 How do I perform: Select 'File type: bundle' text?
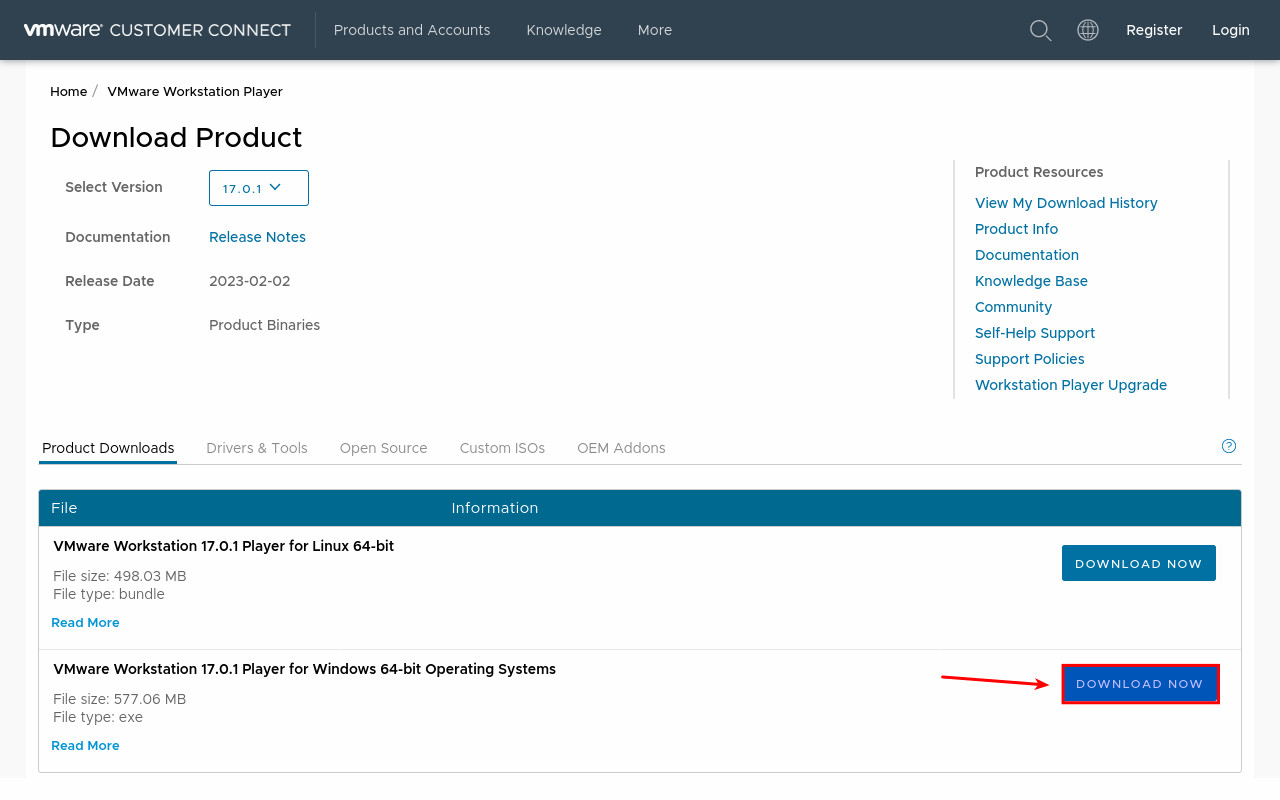(x=109, y=594)
